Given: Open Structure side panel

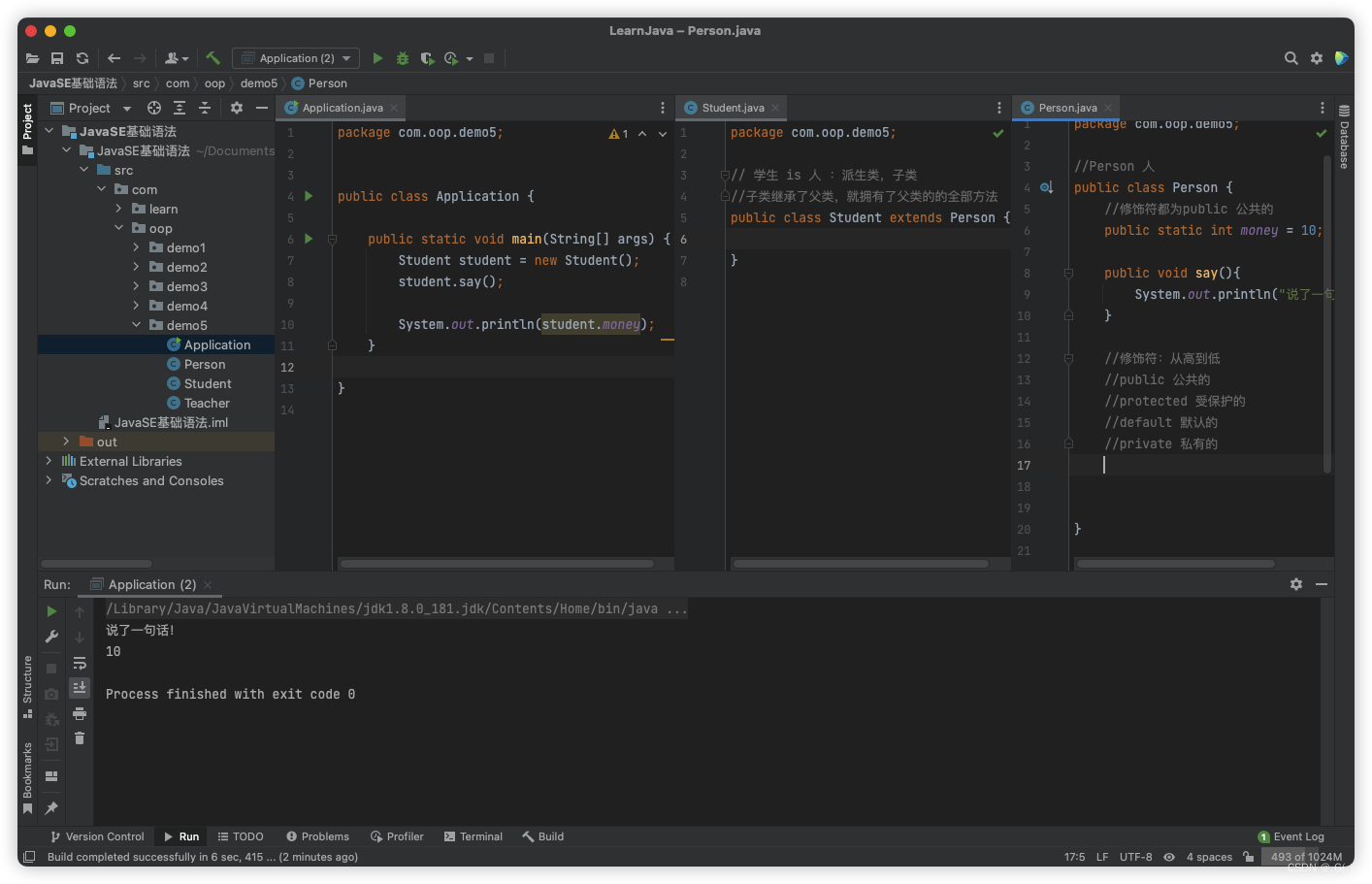Looking at the screenshot, I should tap(27, 687).
